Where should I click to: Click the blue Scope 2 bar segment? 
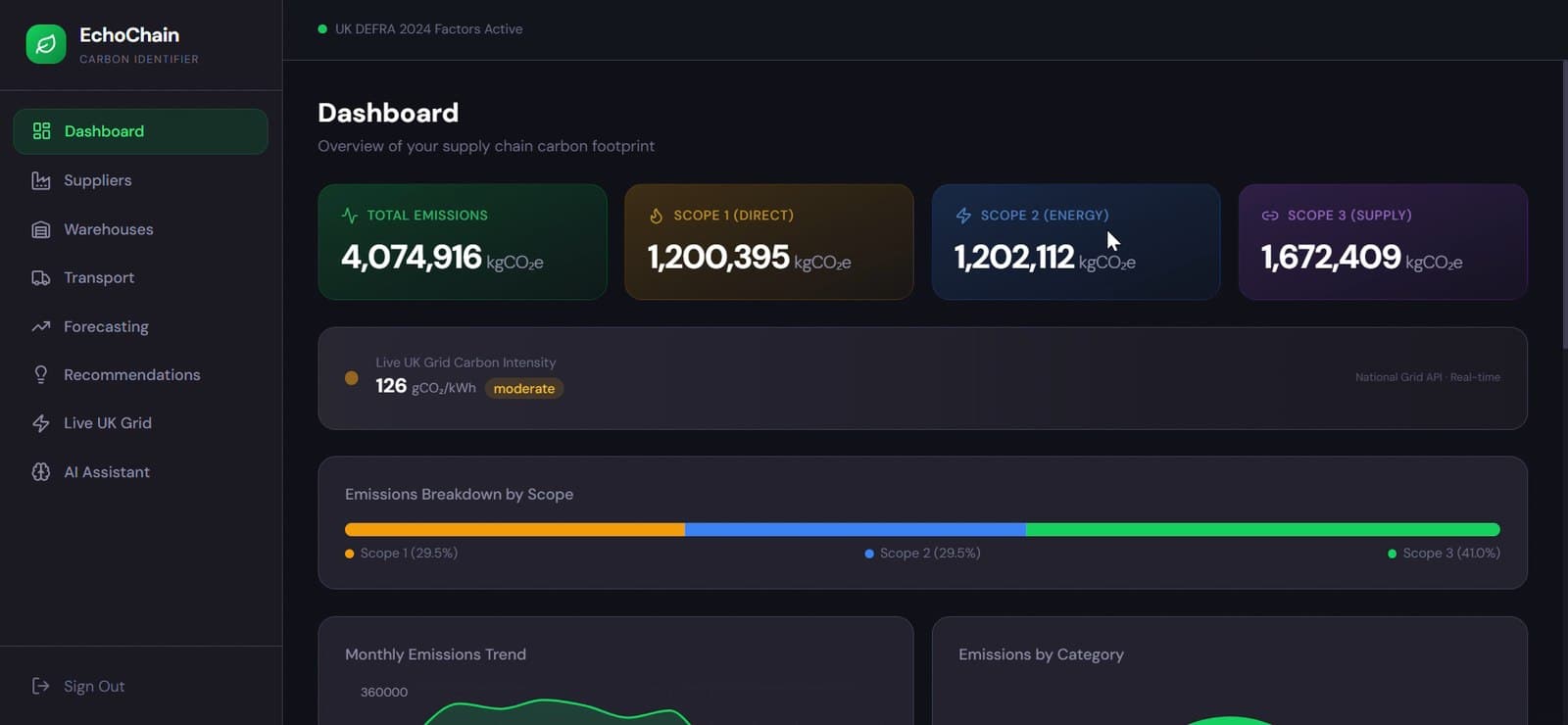tap(856, 530)
